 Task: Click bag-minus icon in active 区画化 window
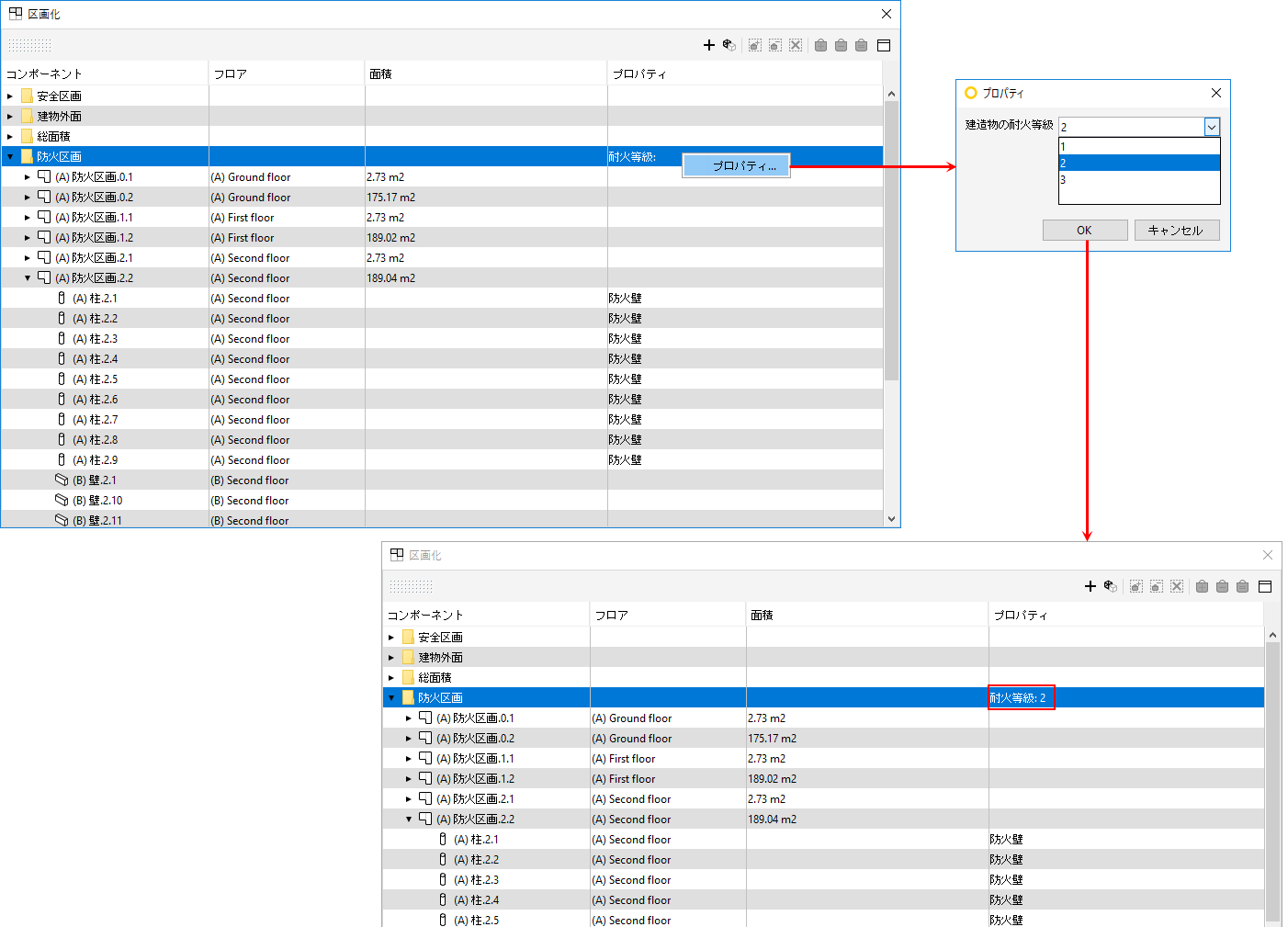point(841,45)
